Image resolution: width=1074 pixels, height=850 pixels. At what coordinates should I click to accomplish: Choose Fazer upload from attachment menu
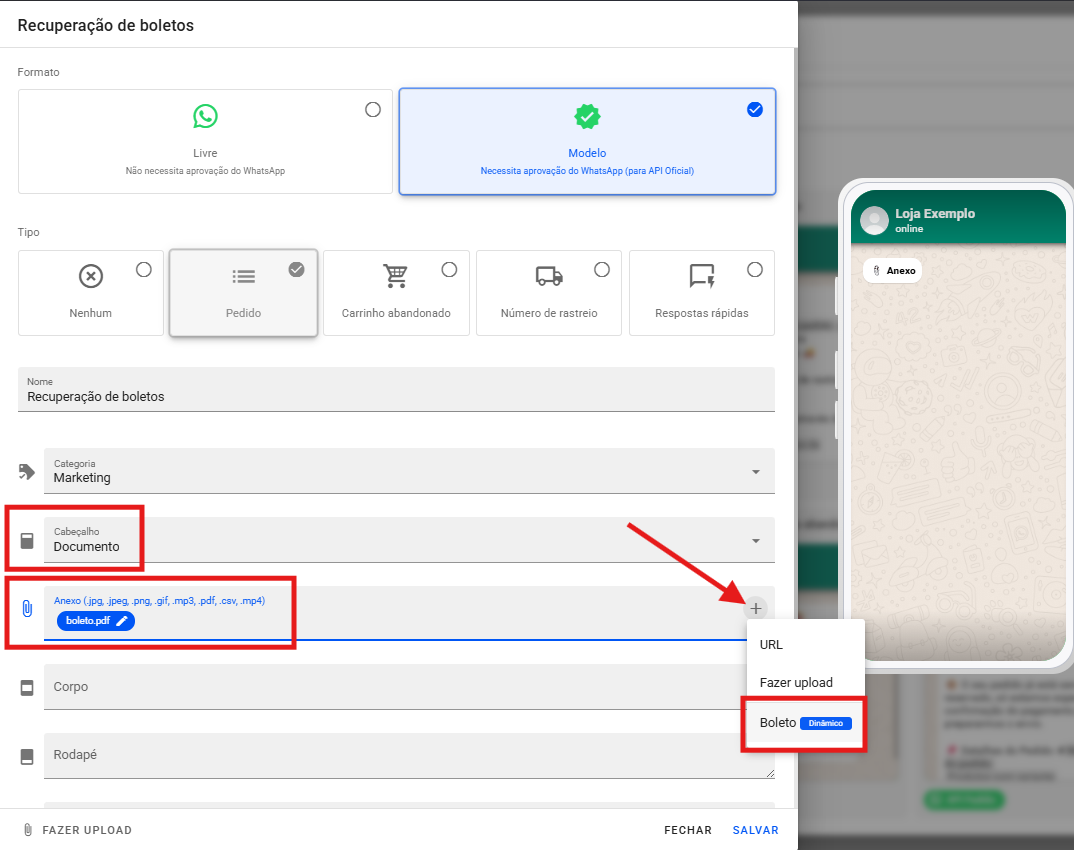click(796, 683)
